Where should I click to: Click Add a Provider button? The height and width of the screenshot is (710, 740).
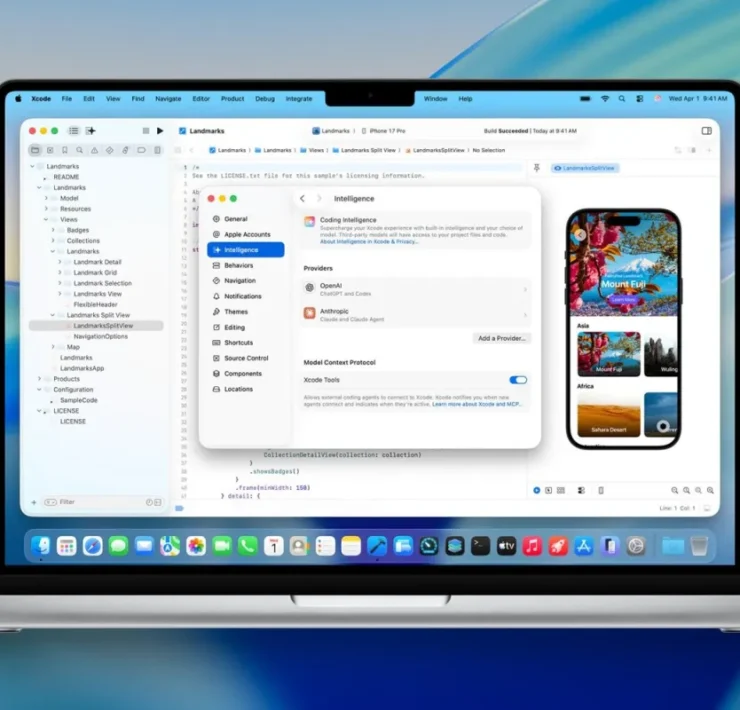point(502,338)
